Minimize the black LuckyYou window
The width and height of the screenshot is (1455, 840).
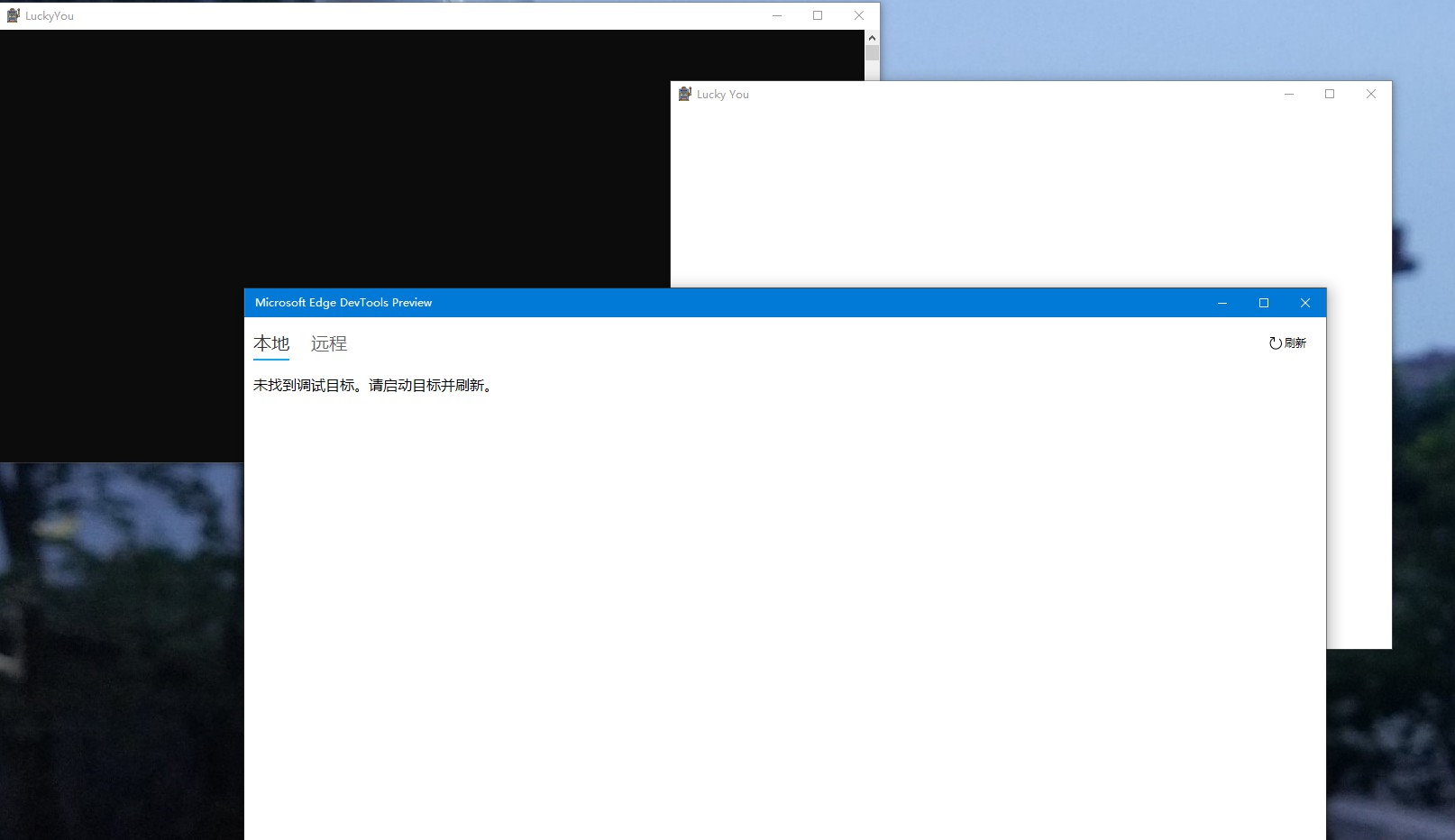click(777, 15)
